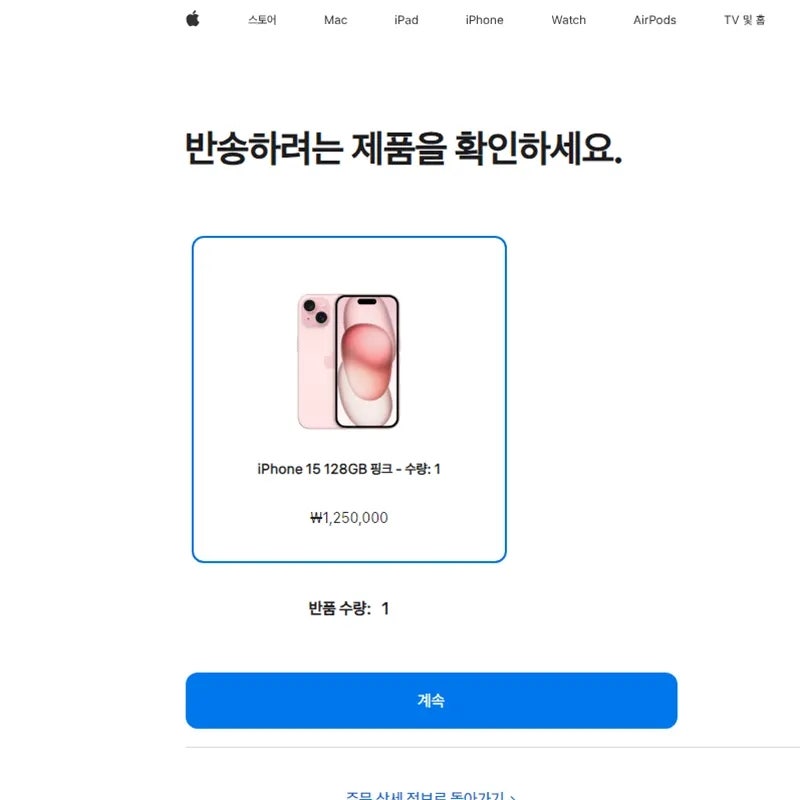Image resolution: width=800 pixels, height=800 pixels.
Task: Click the Apple logo icon
Action: [193, 19]
